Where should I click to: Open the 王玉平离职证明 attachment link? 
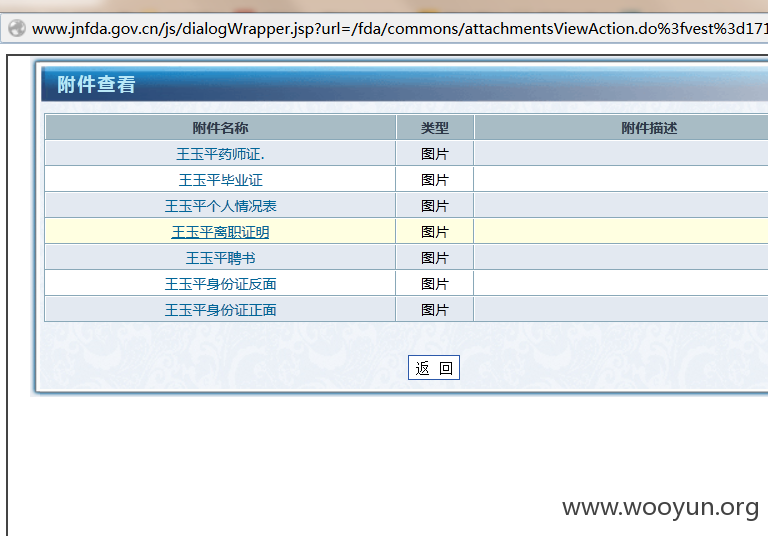(x=220, y=232)
